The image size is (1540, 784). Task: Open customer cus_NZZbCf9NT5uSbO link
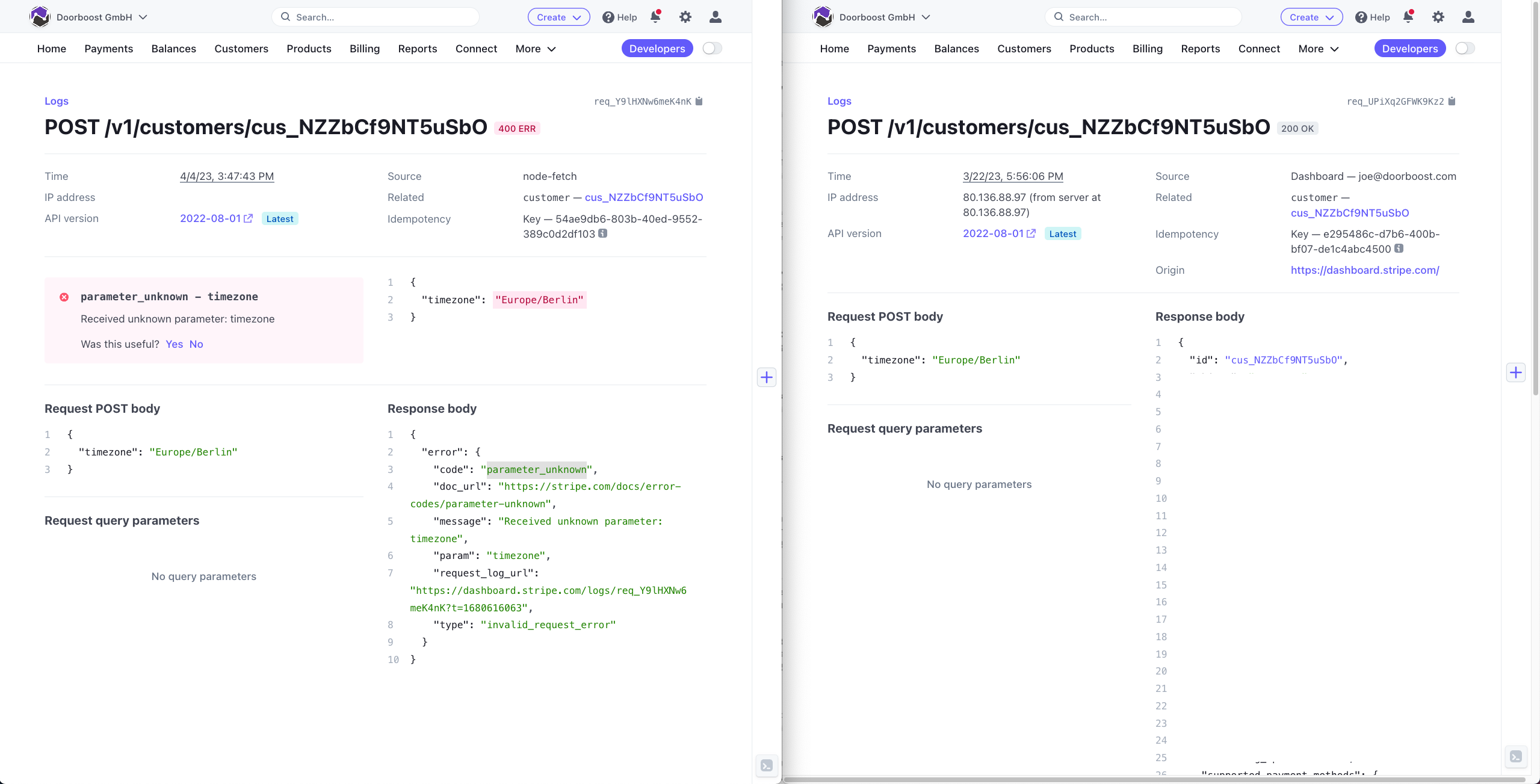pos(644,197)
